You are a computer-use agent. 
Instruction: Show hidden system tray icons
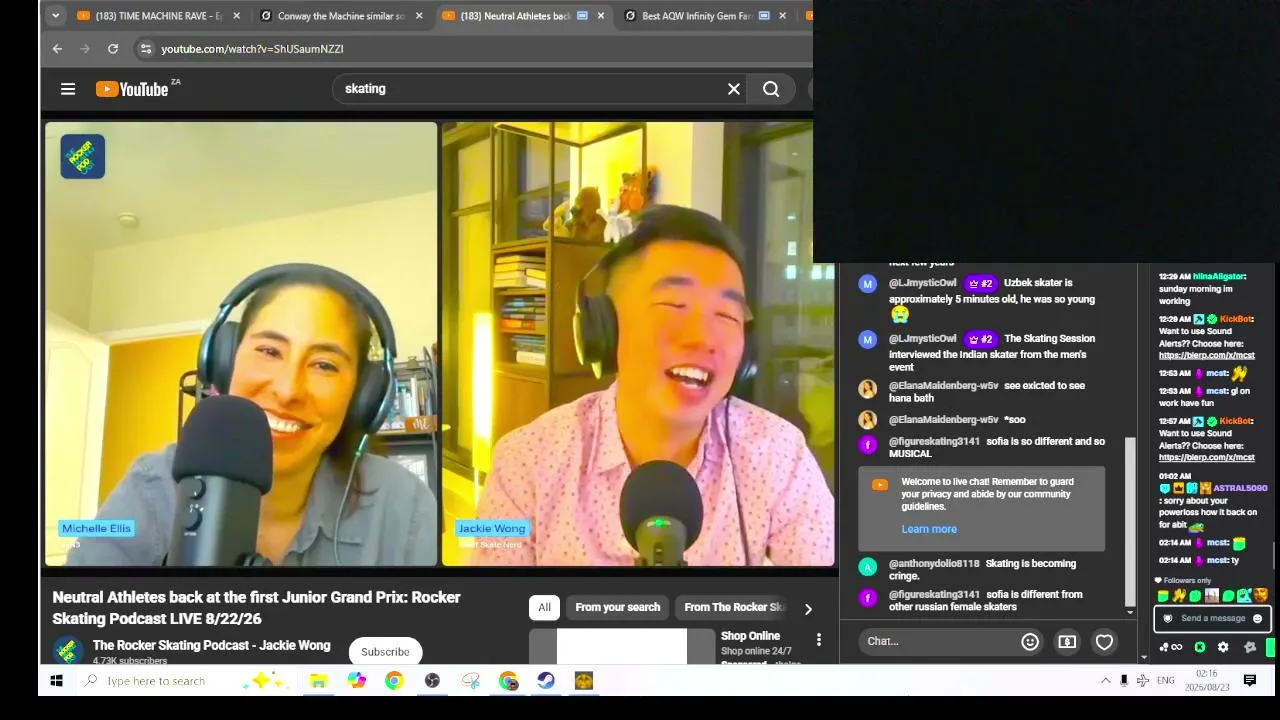point(1105,681)
